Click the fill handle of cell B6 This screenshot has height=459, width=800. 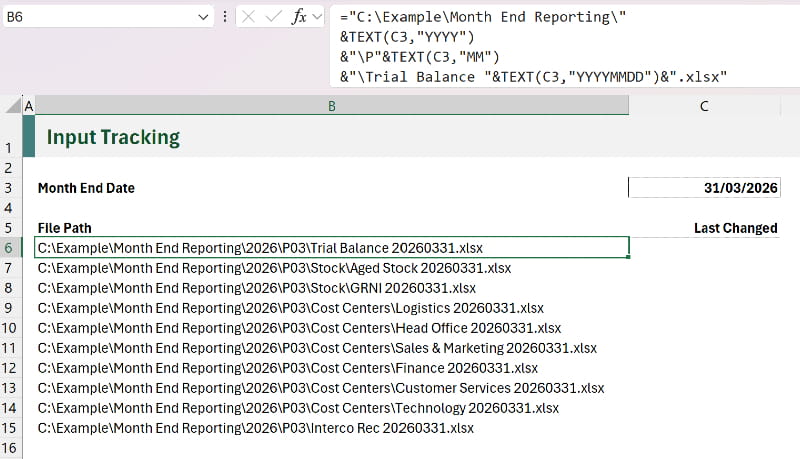coord(628,257)
